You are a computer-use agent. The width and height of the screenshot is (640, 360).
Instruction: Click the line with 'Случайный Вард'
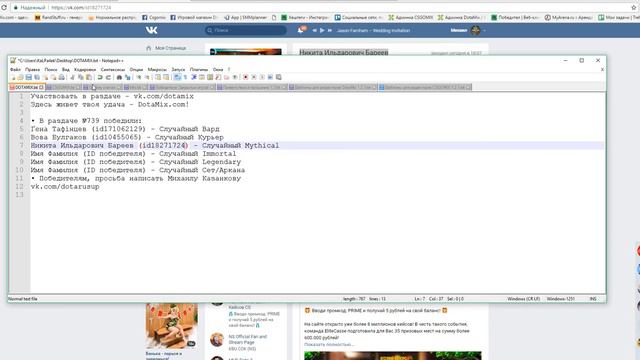pos(125,129)
